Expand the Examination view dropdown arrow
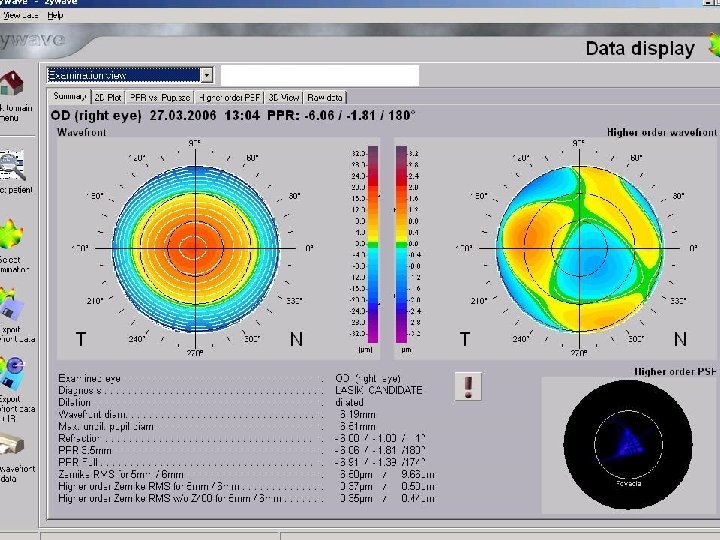The width and height of the screenshot is (720, 540). tap(206, 75)
